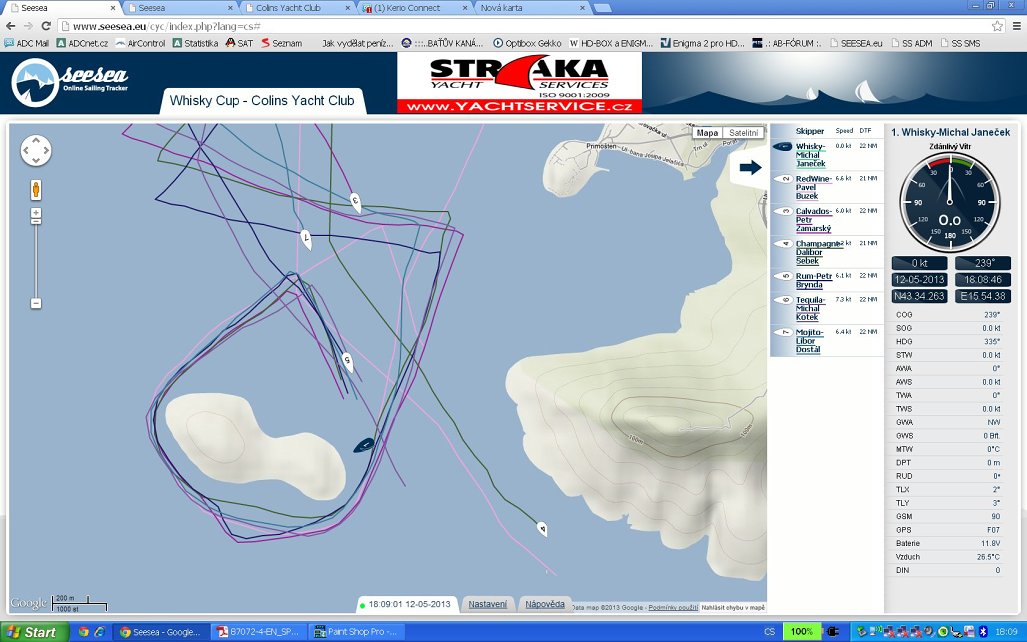Click boat marker number 4 near the coast
1027x642 pixels.
tap(542, 528)
